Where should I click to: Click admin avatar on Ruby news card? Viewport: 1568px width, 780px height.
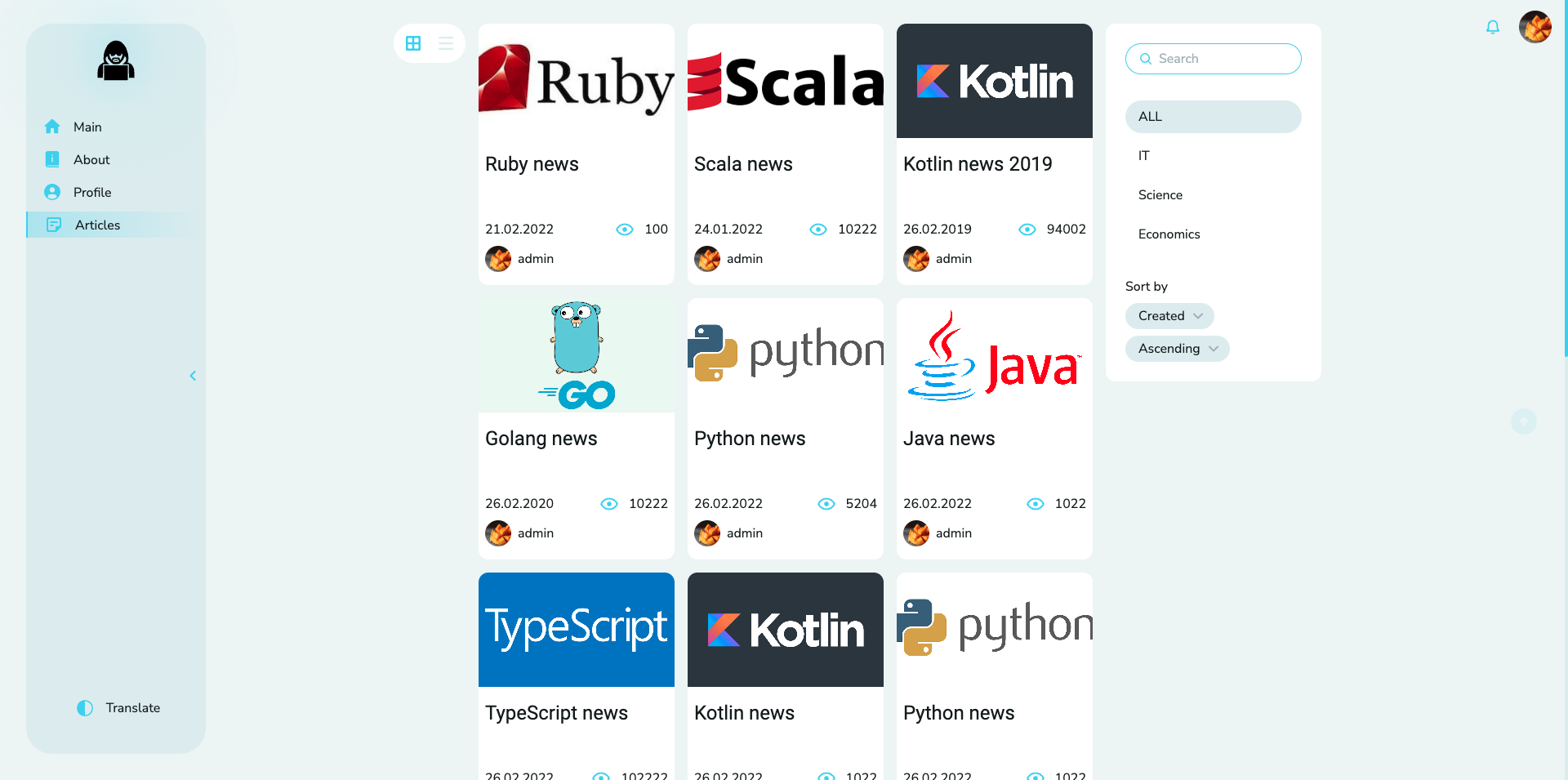498,259
